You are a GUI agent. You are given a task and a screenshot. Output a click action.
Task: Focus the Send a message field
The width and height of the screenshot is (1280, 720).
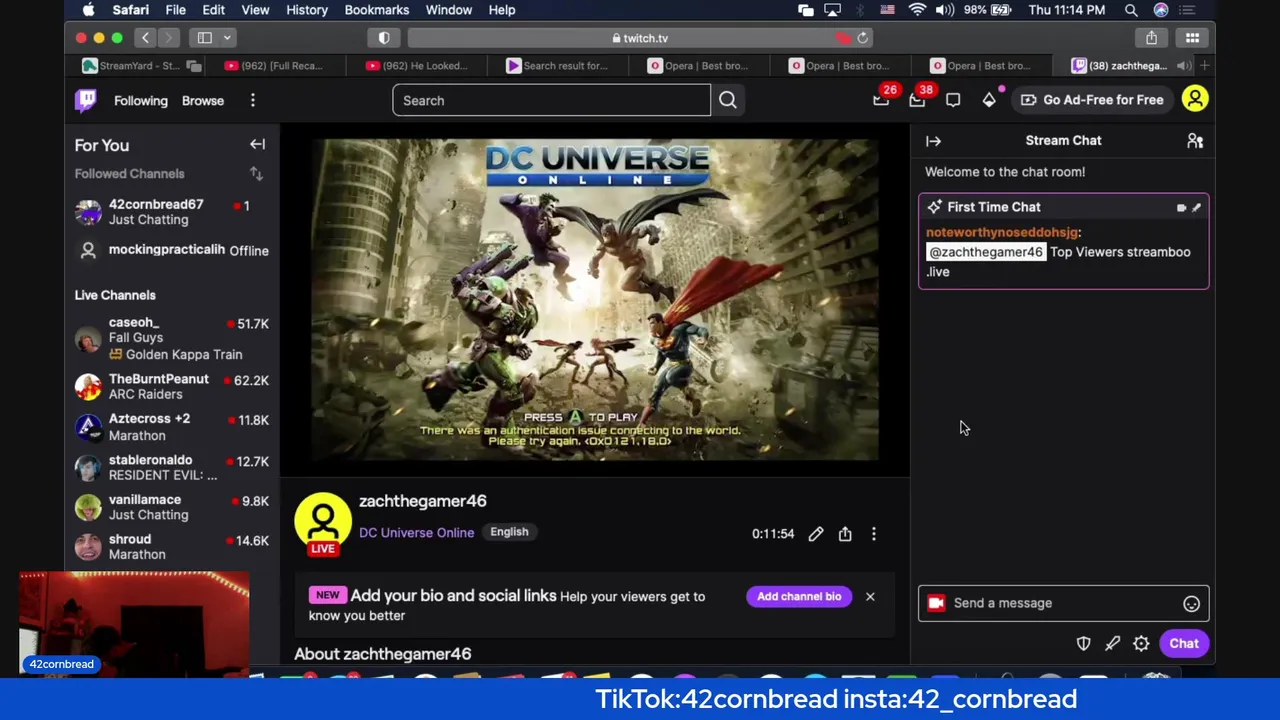tap(1063, 603)
